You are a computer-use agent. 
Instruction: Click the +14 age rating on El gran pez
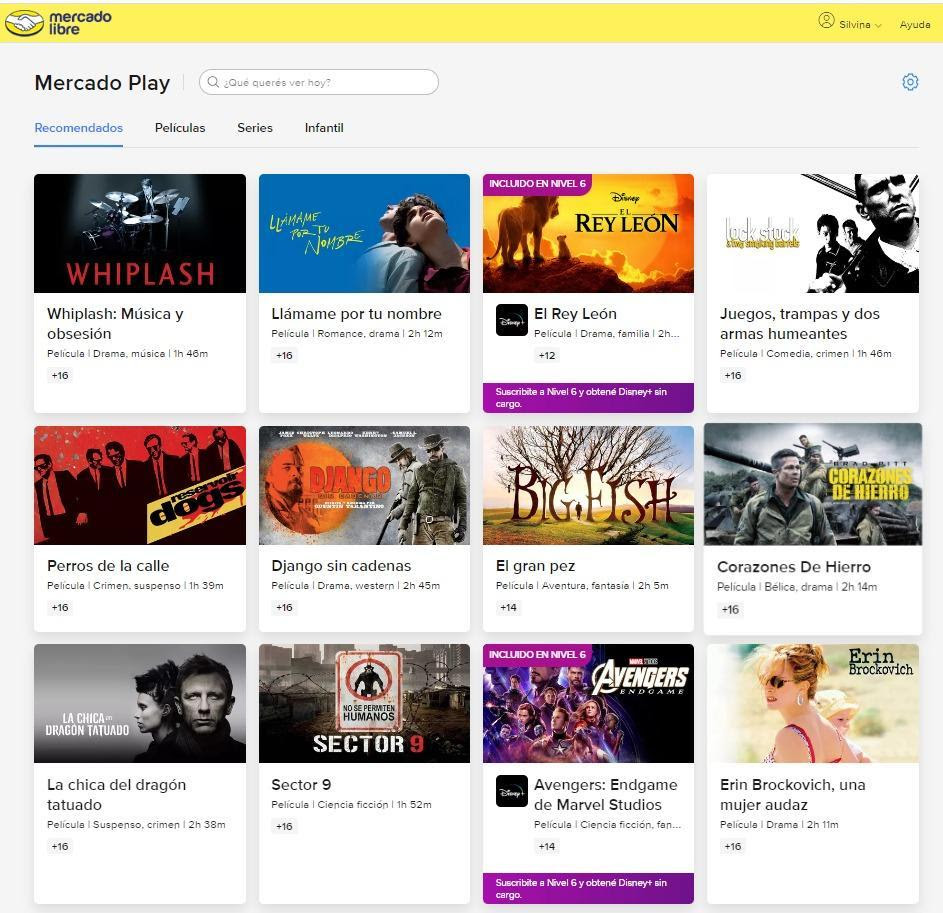508,607
